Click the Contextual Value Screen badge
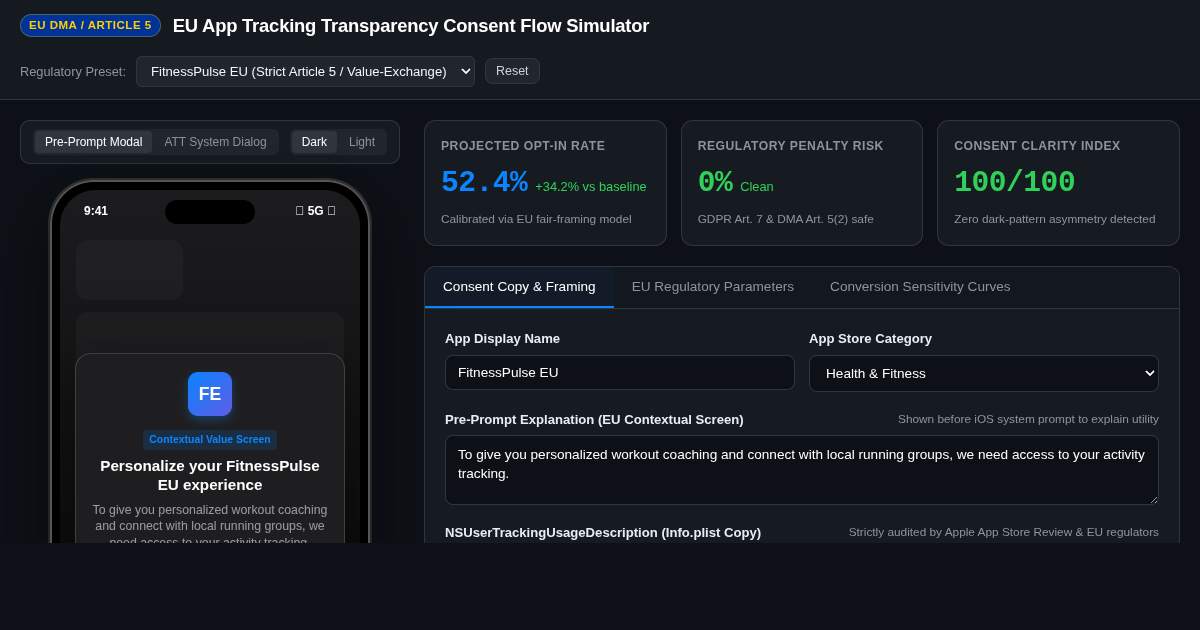This screenshot has width=1200, height=630. point(210,439)
